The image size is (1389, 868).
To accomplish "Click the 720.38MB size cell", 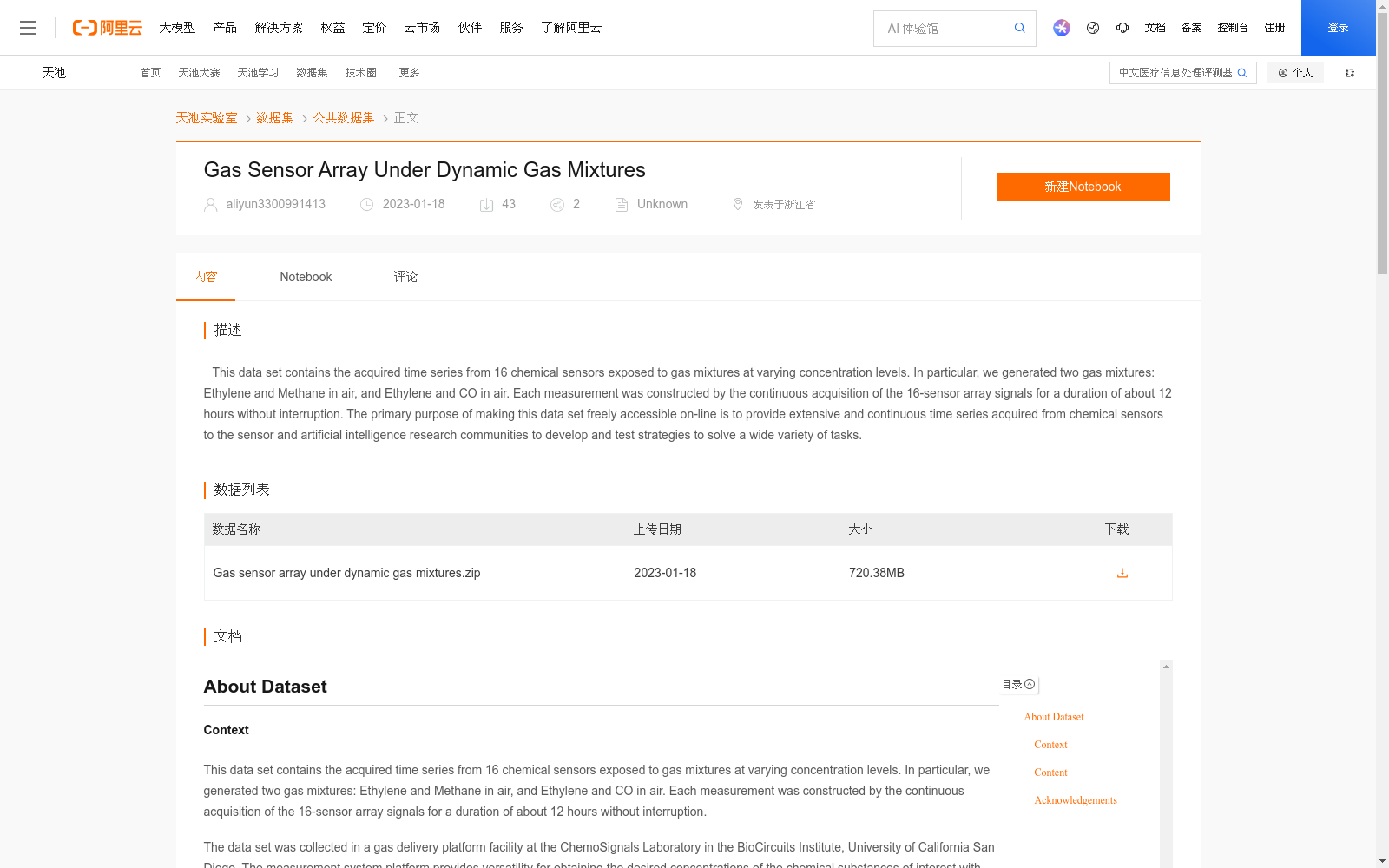I will point(877,573).
